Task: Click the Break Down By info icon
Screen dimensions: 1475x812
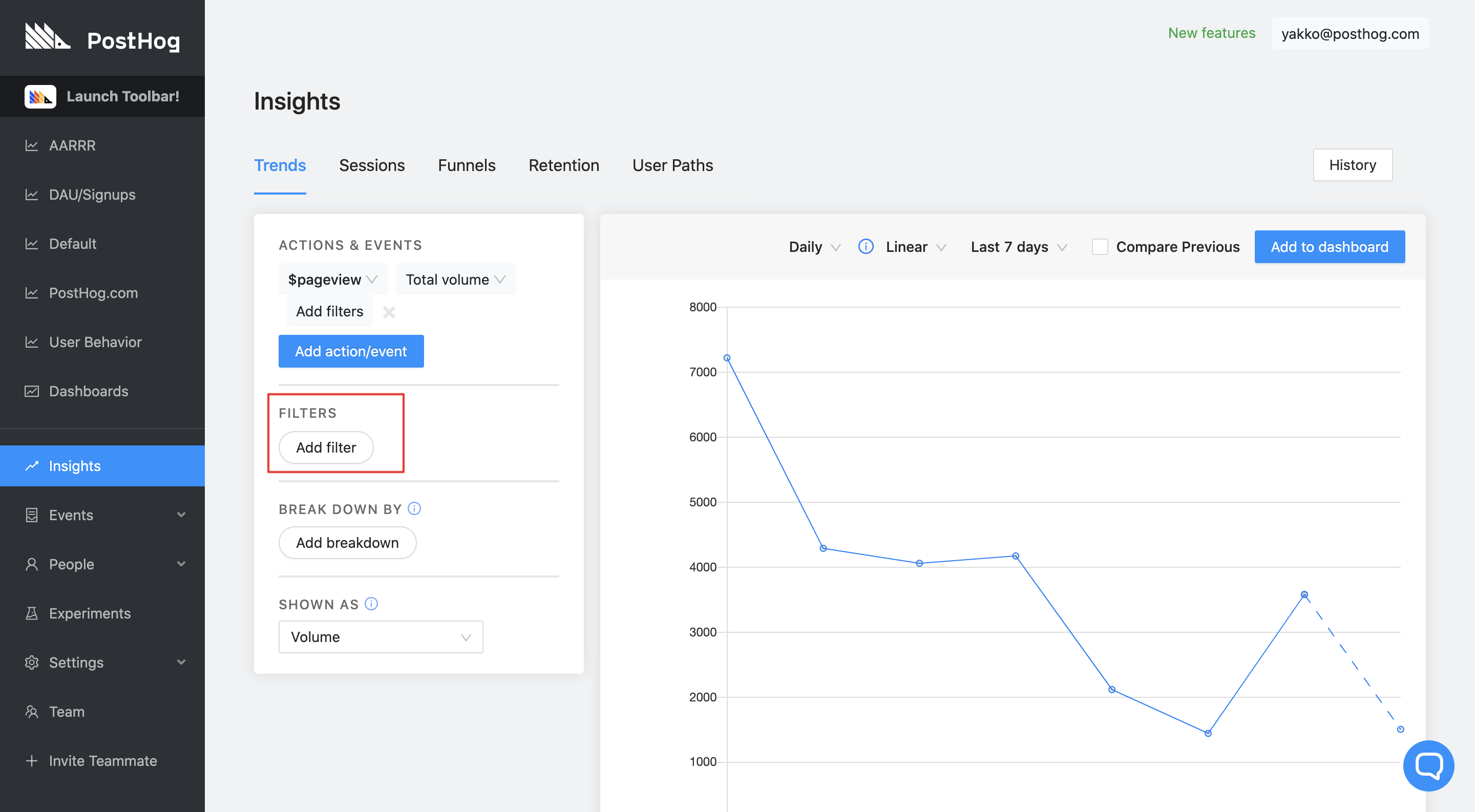Action: click(x=414, y=509)
